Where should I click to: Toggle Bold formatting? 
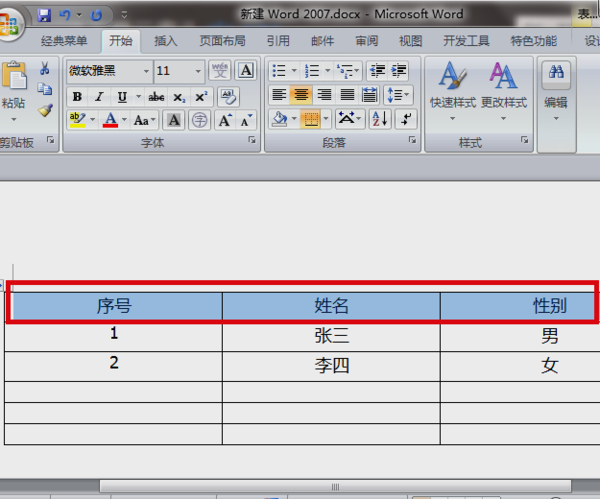77,97
